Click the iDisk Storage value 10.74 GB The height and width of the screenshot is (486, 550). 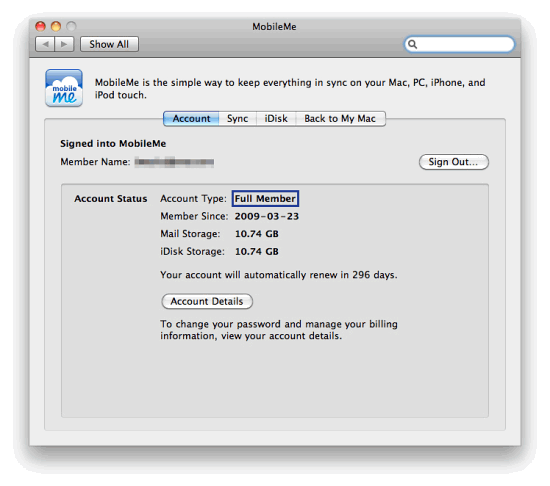(257, 251)
